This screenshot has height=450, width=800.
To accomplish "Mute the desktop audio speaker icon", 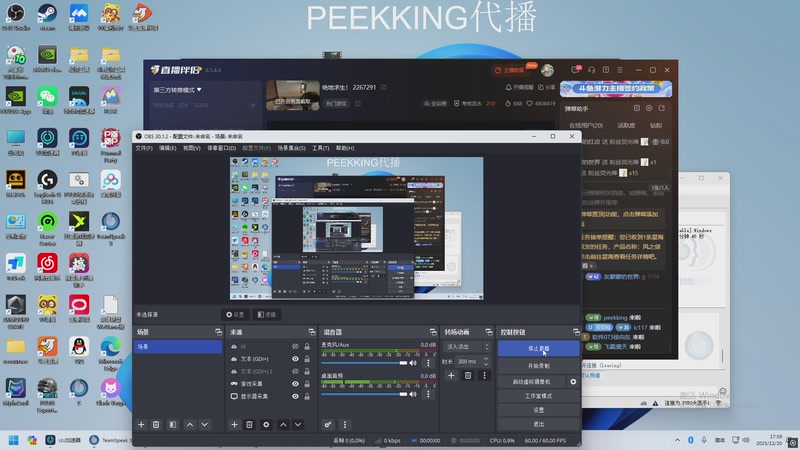I will click(413, 394).
